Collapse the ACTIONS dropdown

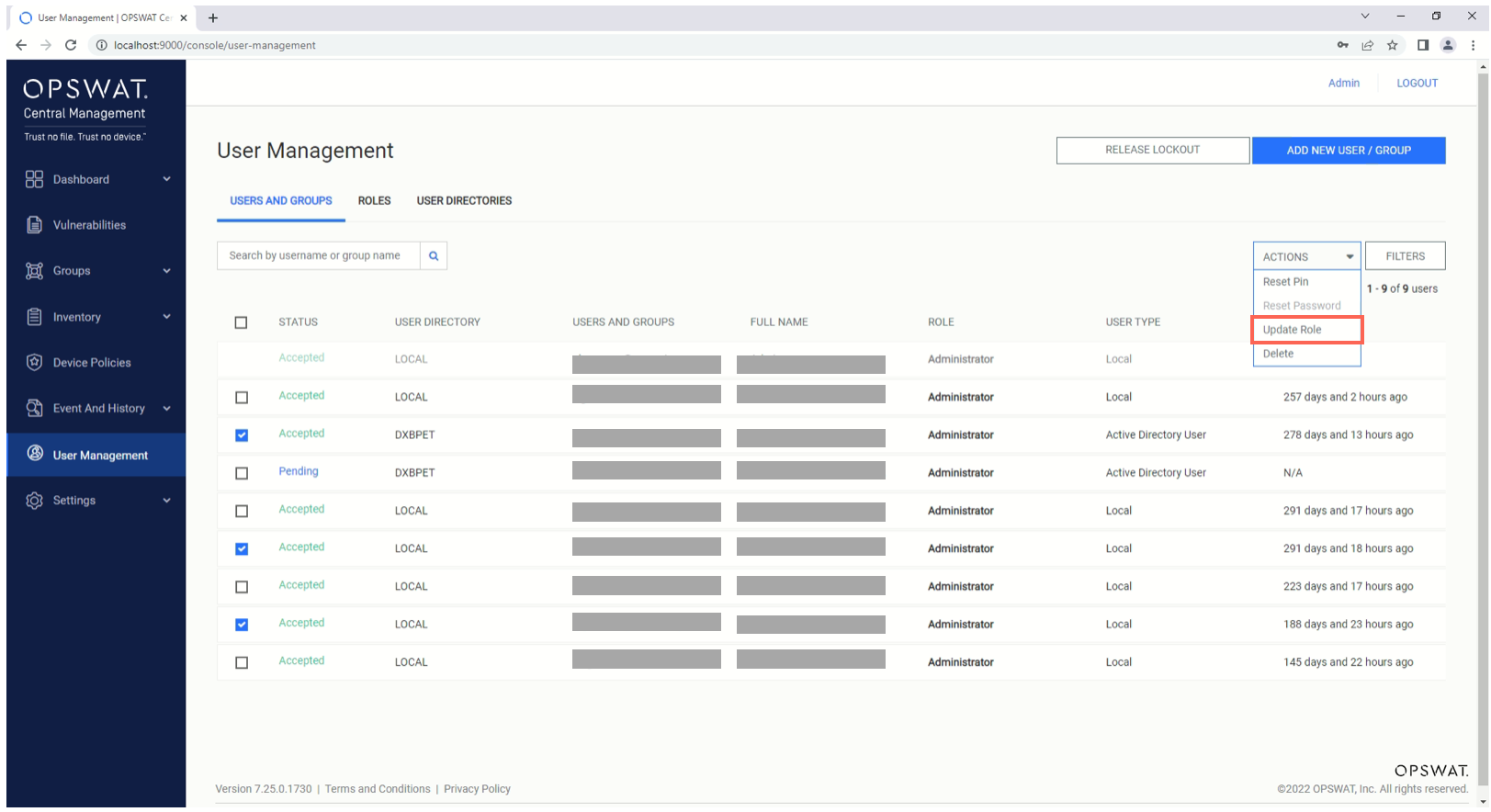coord(1306,256)
